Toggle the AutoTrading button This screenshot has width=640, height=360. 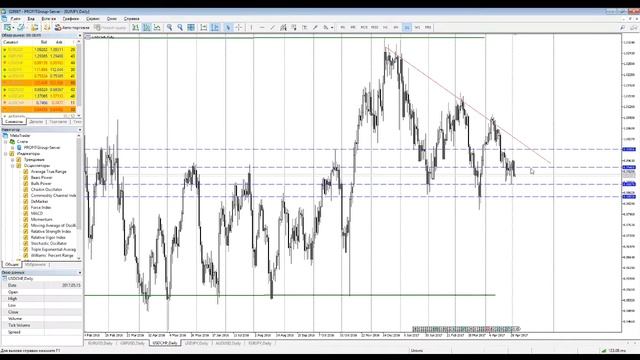(x=72, y=27)
